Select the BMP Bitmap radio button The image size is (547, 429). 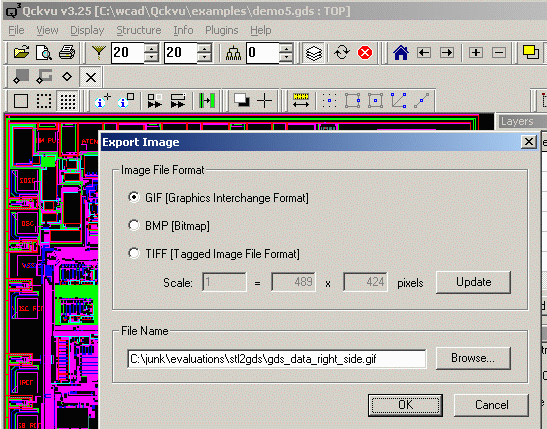134,225
